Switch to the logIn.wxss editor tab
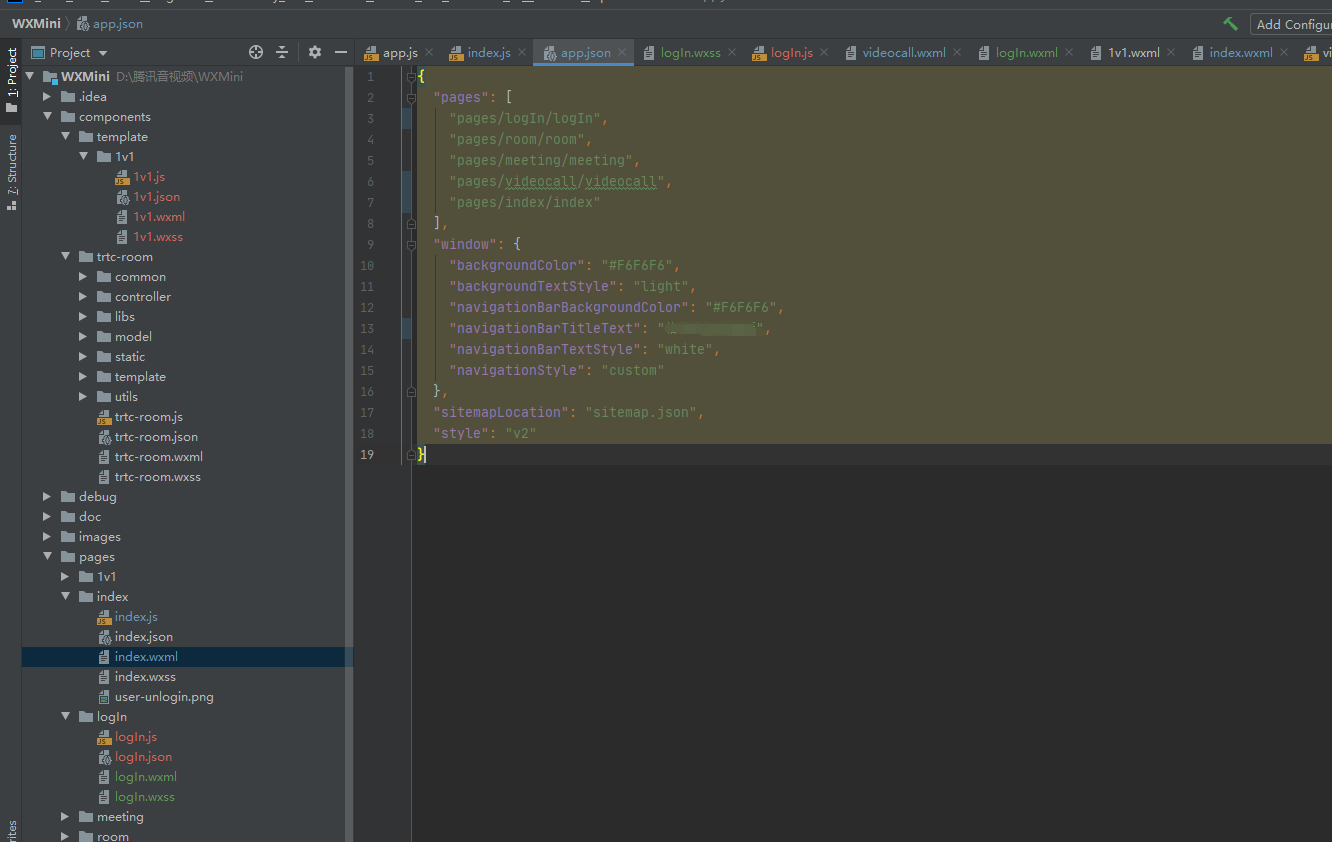This screenshot has height=842, width=1332. [690, 53]
